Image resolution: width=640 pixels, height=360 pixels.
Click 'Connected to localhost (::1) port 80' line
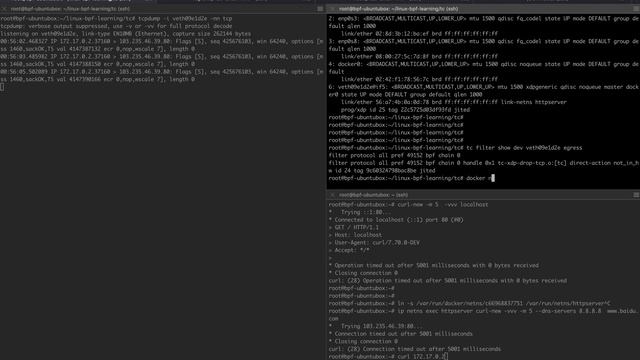point(396,220)
